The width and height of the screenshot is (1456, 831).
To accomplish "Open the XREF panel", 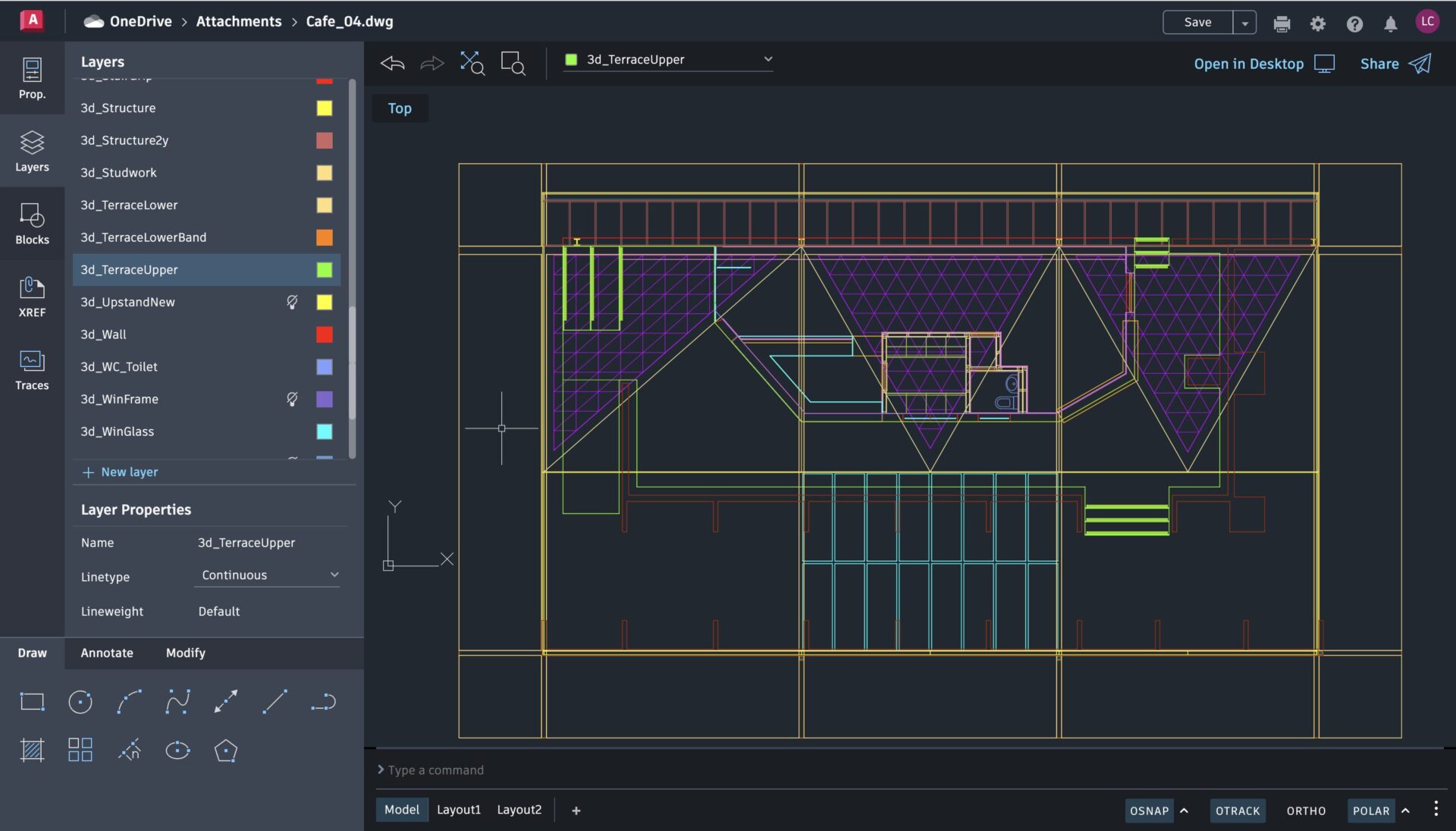I will pos(32,296).
